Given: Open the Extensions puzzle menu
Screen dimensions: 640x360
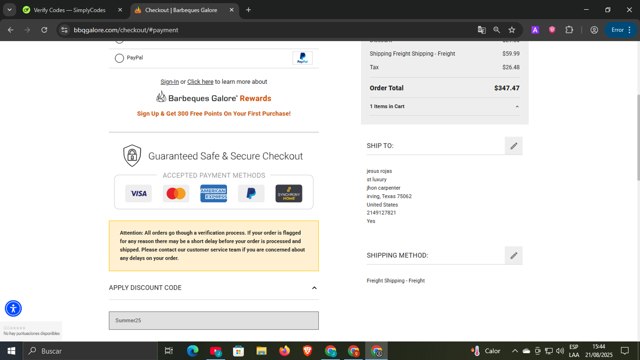Looking at the screenshot, I should pos(569,30).
